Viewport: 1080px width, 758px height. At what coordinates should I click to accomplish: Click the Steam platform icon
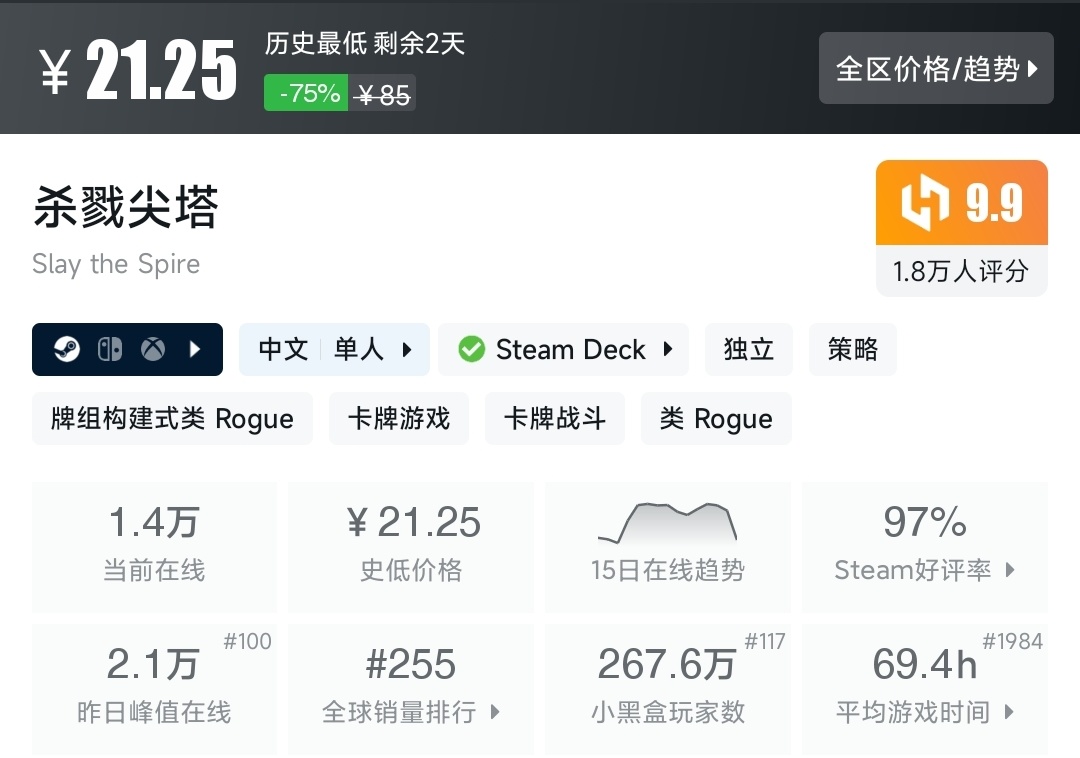(67, 349)
